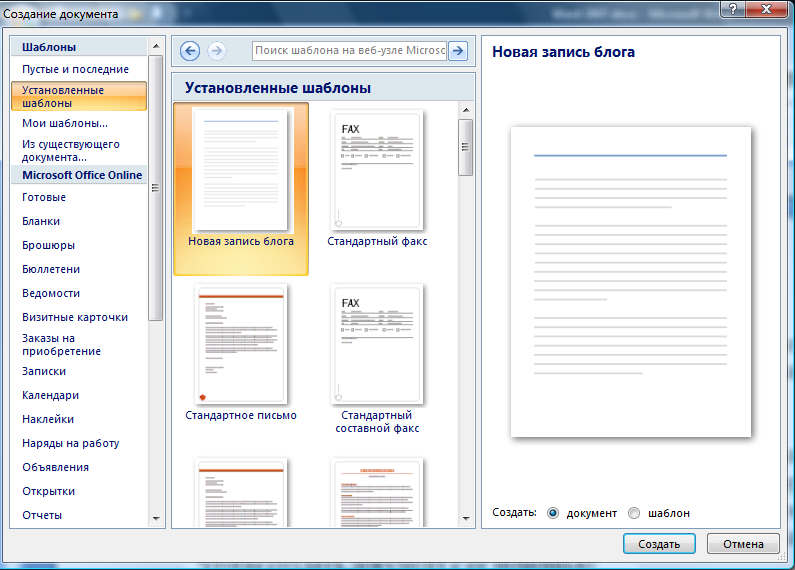Open 'Установленные шаблоны' category
Image resolution: width=795 pixels, height=570 pixels.
point(79,96)
